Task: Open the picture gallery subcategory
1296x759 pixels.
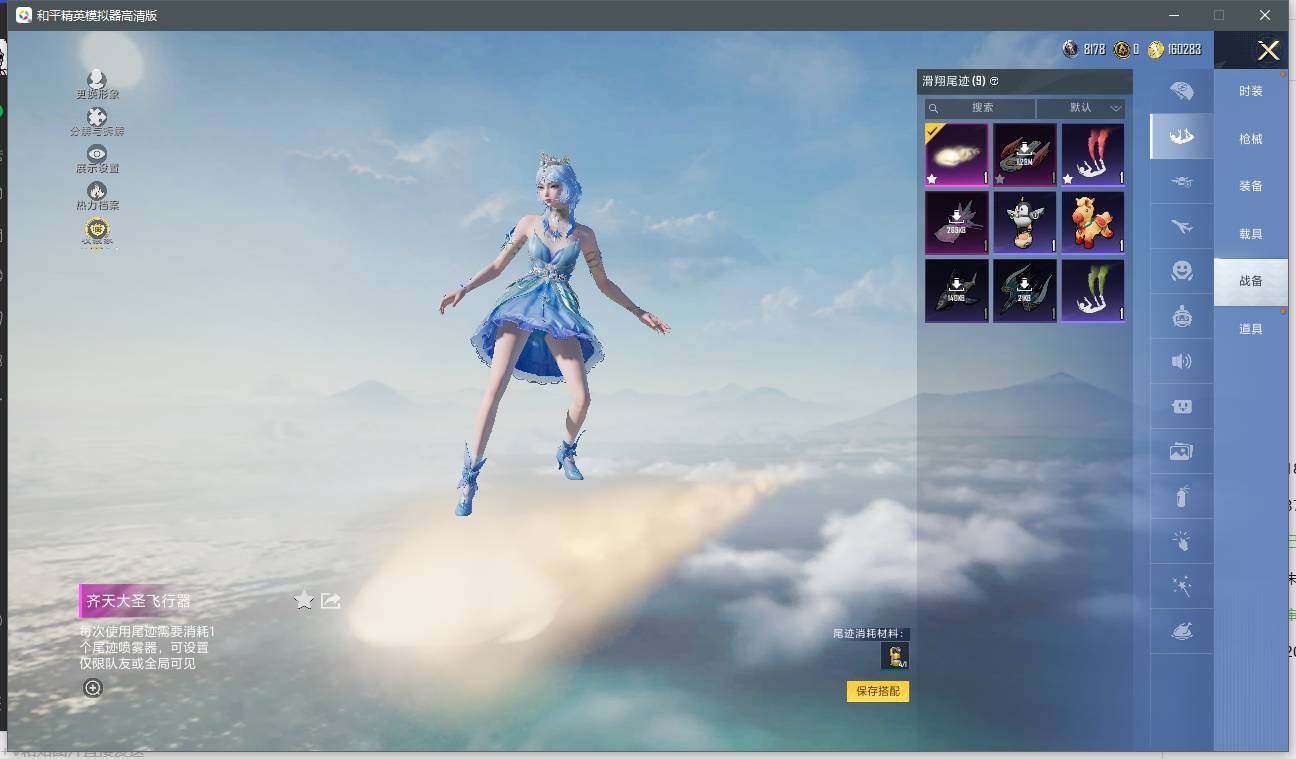Action: 1181,451
